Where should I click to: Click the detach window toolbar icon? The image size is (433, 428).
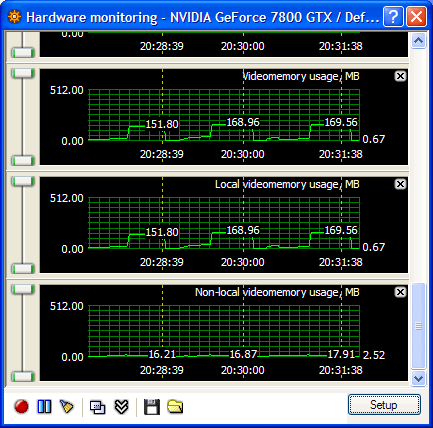coord(97,407)
